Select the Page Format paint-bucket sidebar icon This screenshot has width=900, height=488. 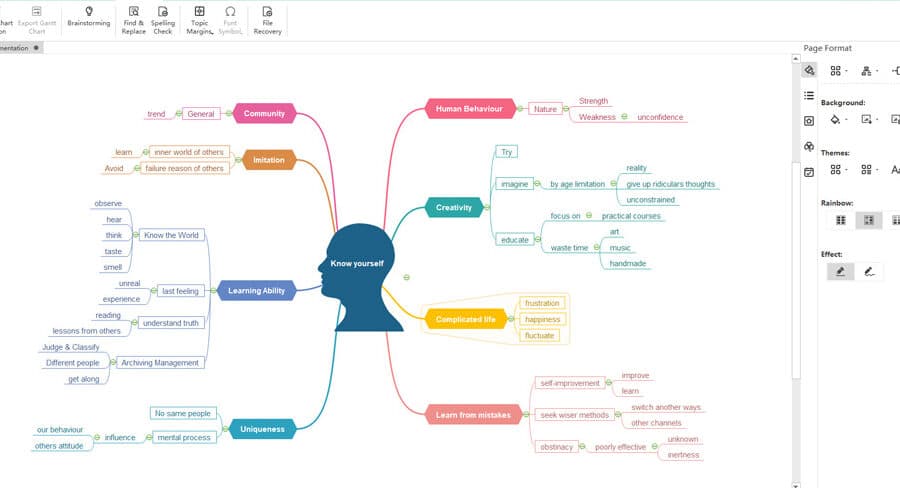coord(809,70)
